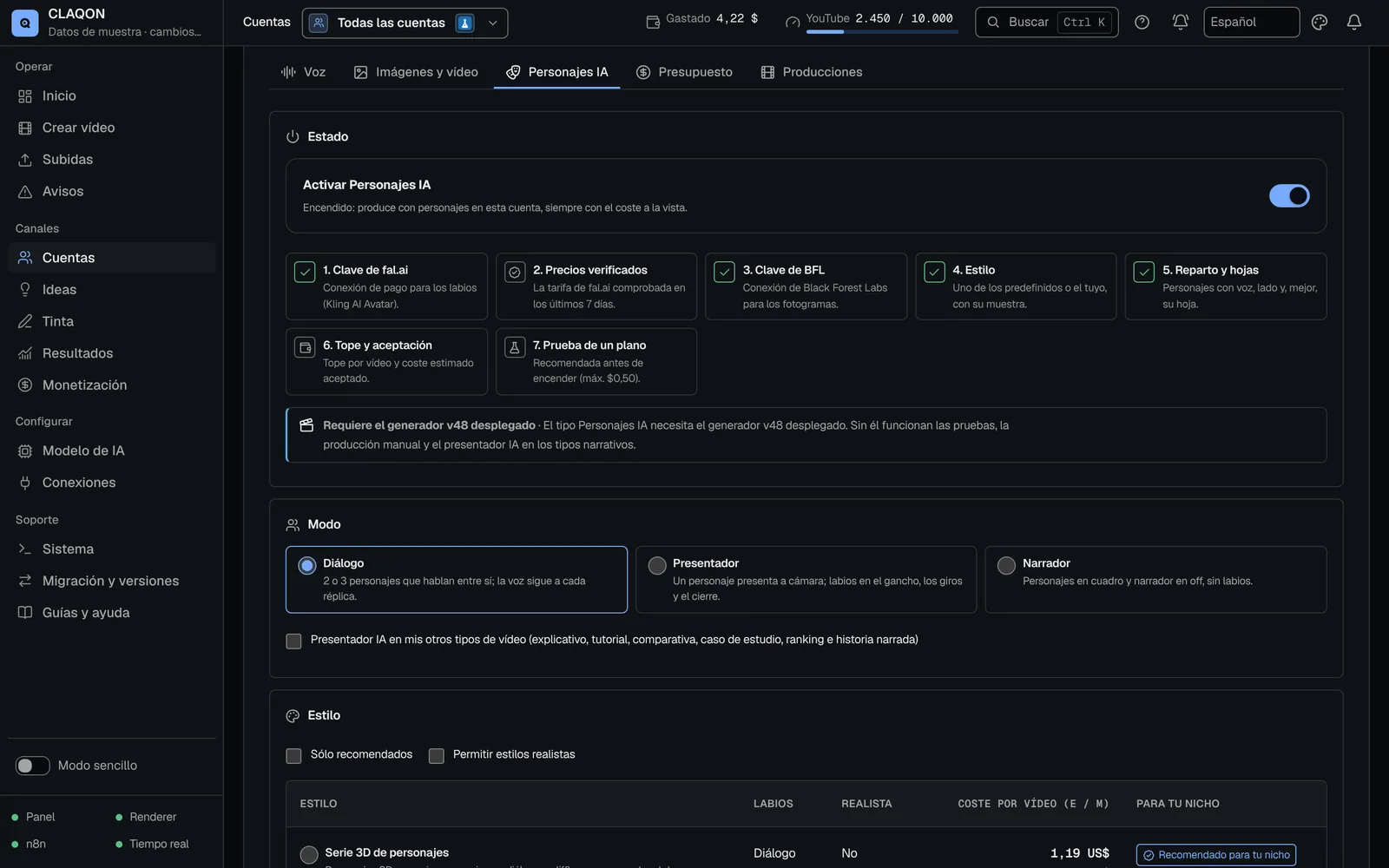1389x868 pixels.
Task: Select Ideas in the sidebar
Action: point(111,290)
